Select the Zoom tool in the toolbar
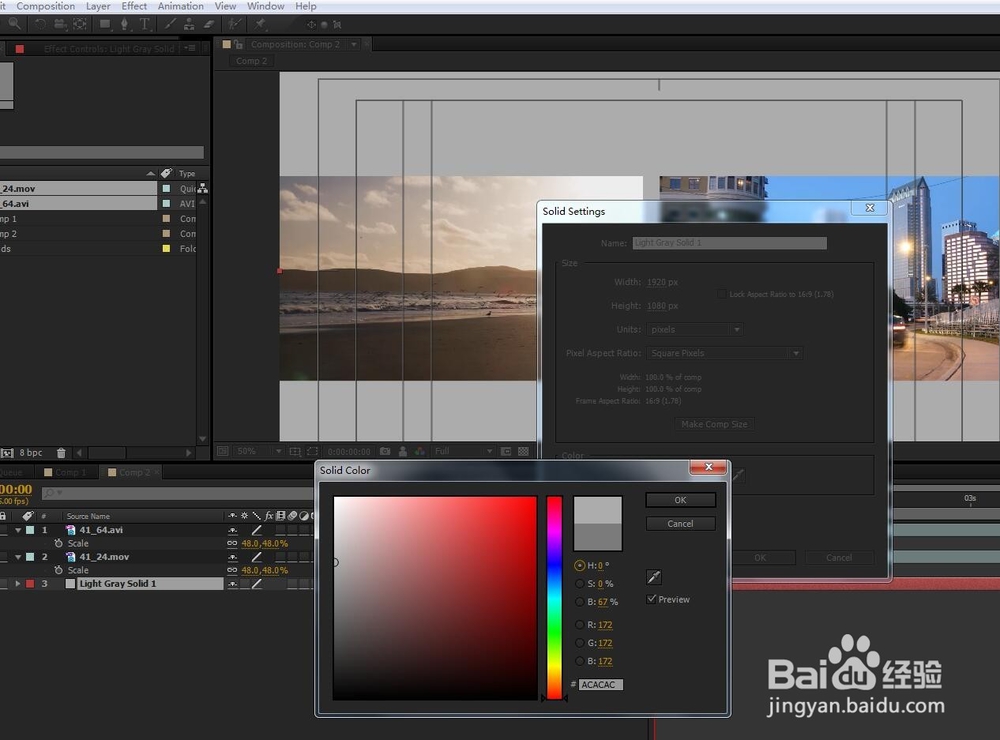 click(x=14, y=24)
